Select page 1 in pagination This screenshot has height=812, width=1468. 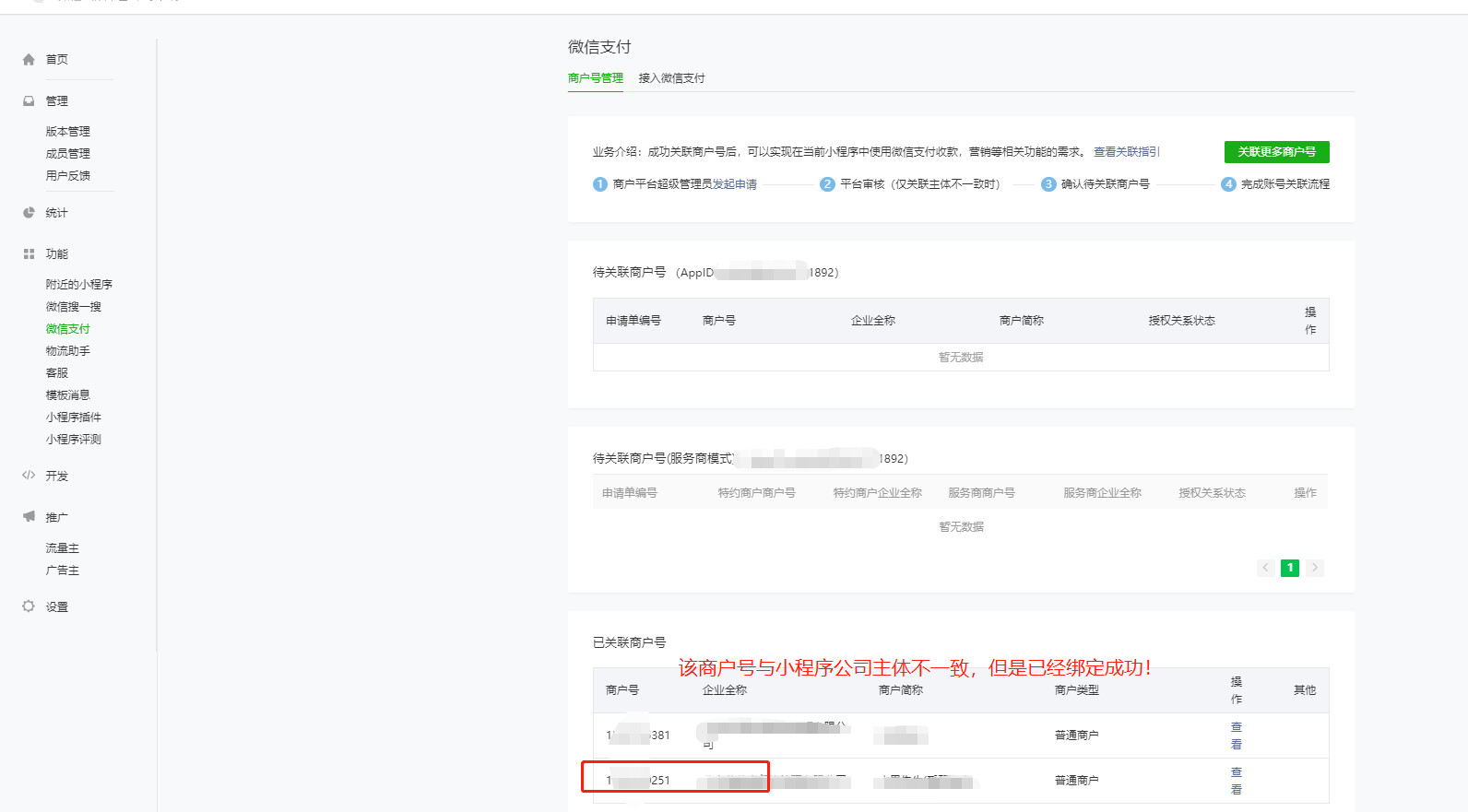point(1290,568)
